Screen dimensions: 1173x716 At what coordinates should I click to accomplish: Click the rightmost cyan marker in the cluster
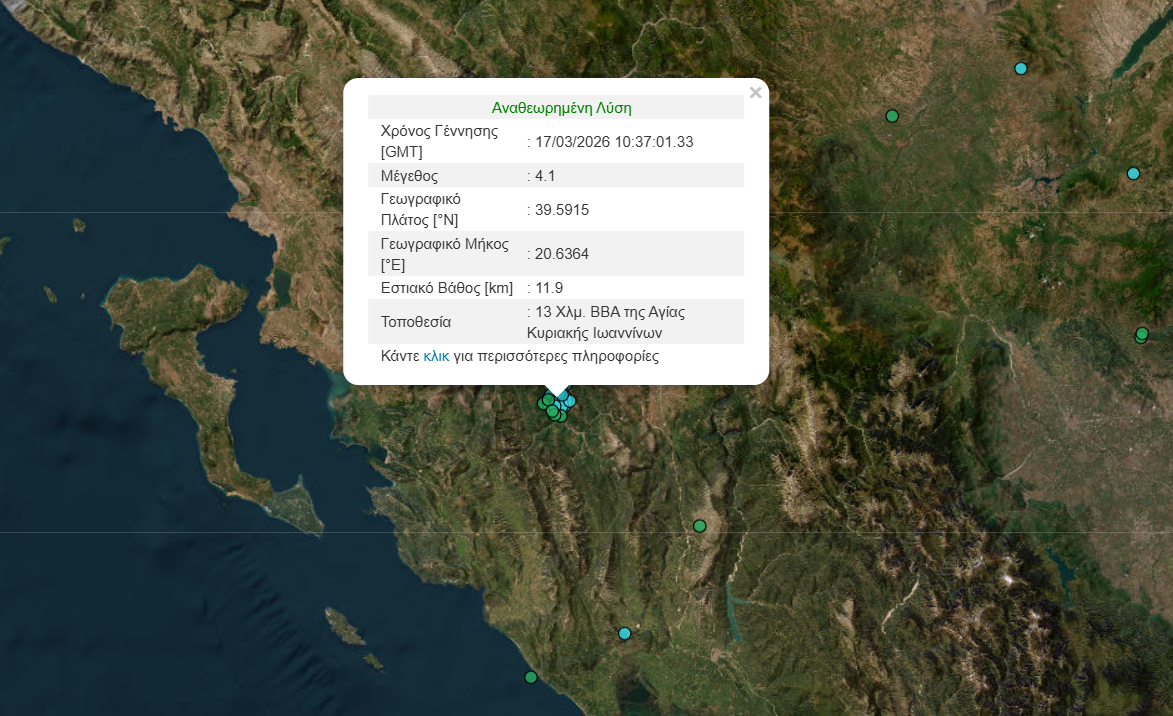[570, 401]
